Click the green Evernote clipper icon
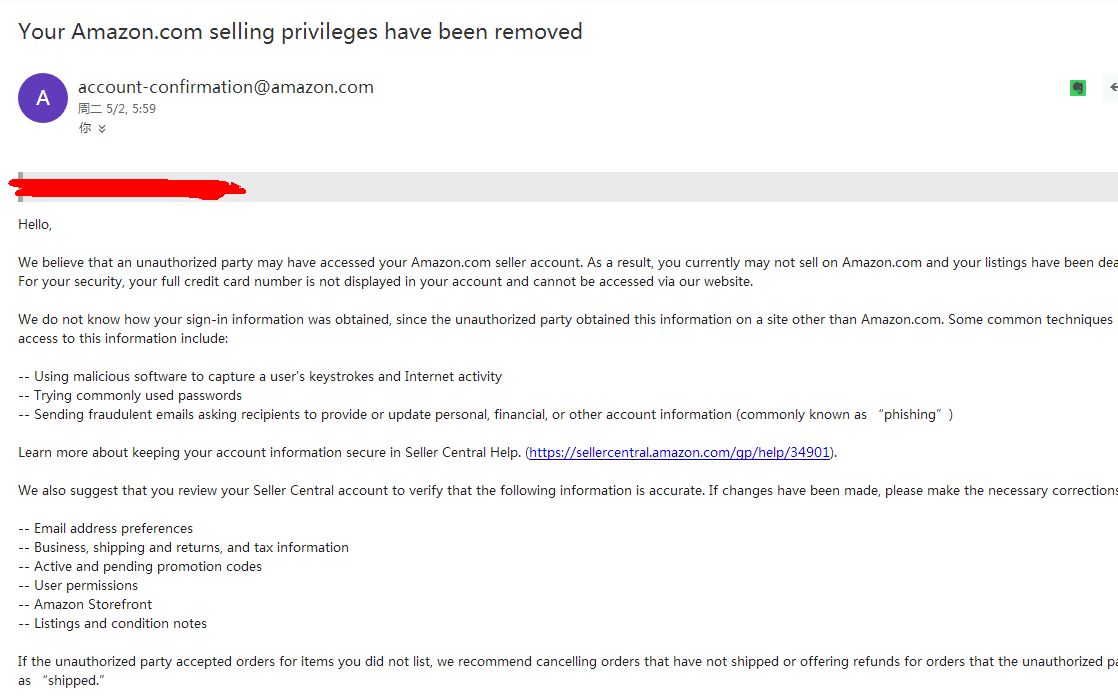Screen dimensions: 1118x699 coord(1077,88)
